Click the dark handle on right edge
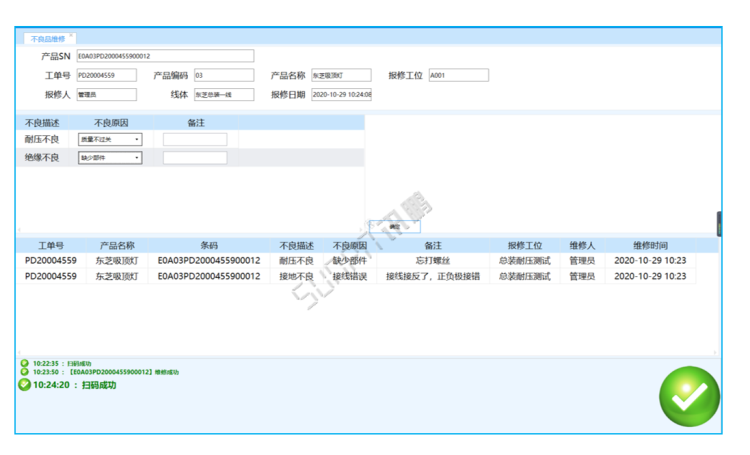The height and width of the screenshot is (455, 750). point(719,223)
